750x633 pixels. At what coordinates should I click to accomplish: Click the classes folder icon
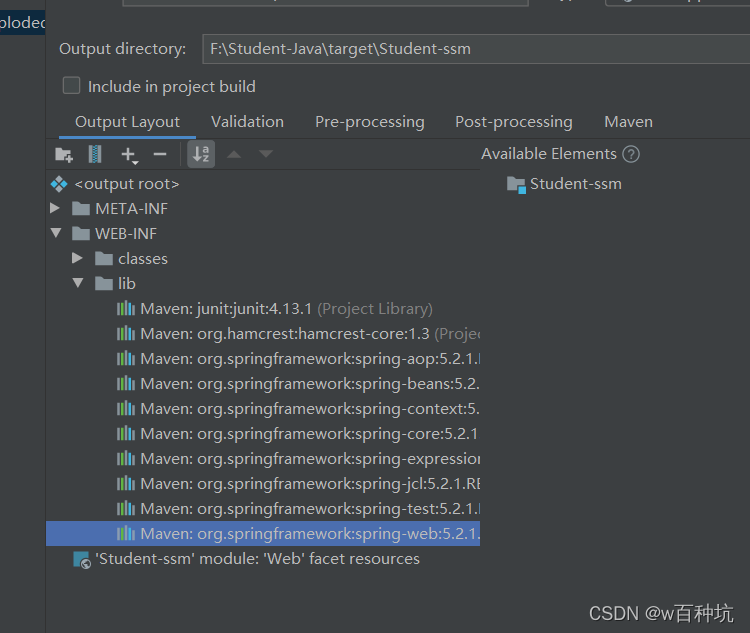click(104, 258)
